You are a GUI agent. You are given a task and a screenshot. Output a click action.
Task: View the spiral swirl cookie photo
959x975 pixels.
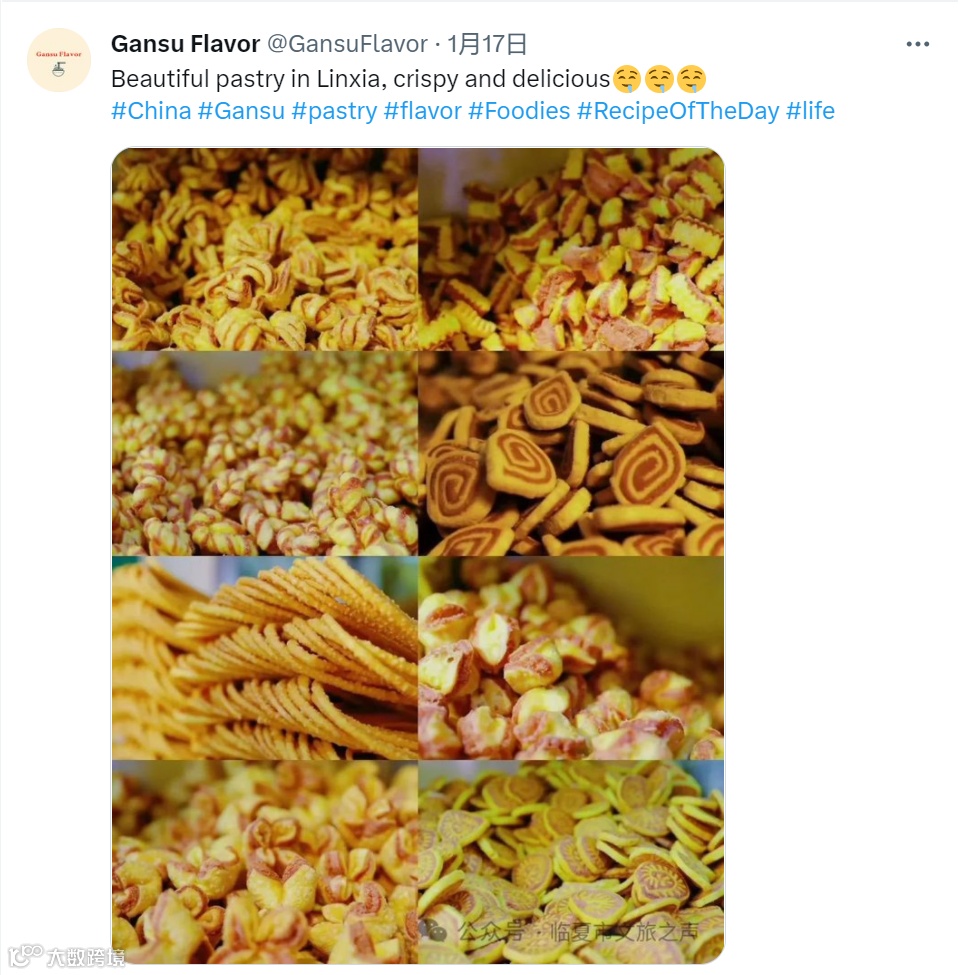[572, 453]
